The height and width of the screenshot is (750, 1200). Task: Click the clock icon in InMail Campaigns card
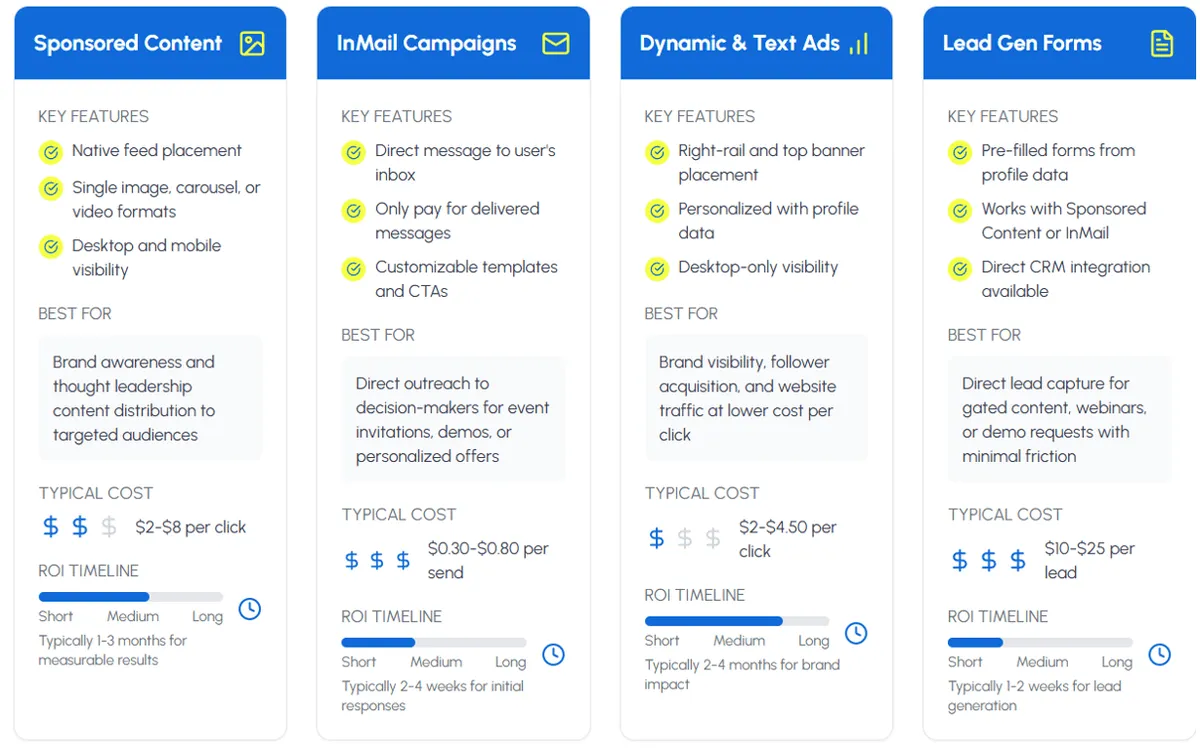click(553, 654)
